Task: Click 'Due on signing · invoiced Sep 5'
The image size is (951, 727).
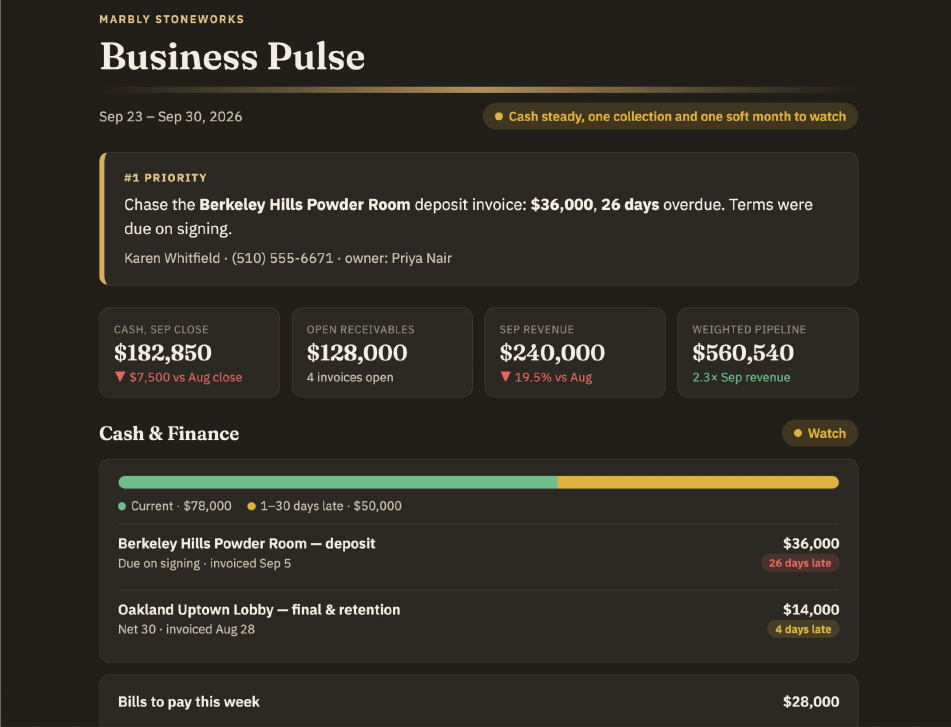Action: point(204,563)
